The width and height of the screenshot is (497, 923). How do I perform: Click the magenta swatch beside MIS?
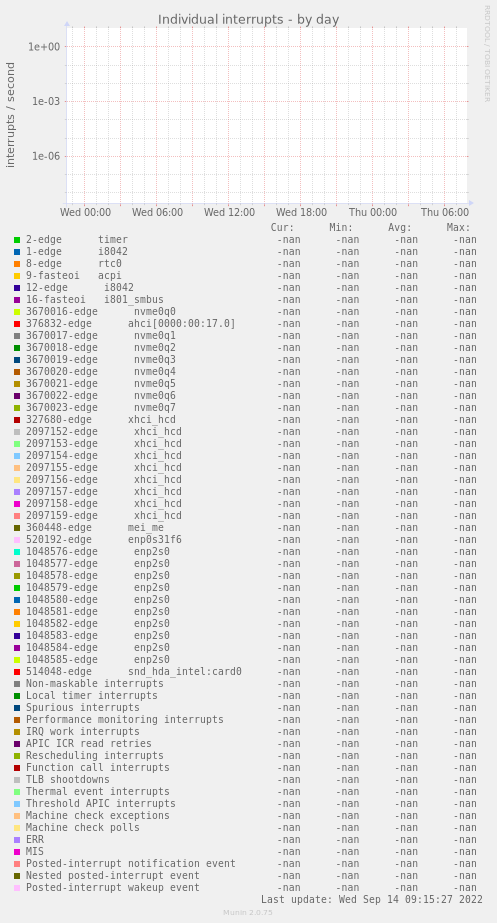pos(17,852)
